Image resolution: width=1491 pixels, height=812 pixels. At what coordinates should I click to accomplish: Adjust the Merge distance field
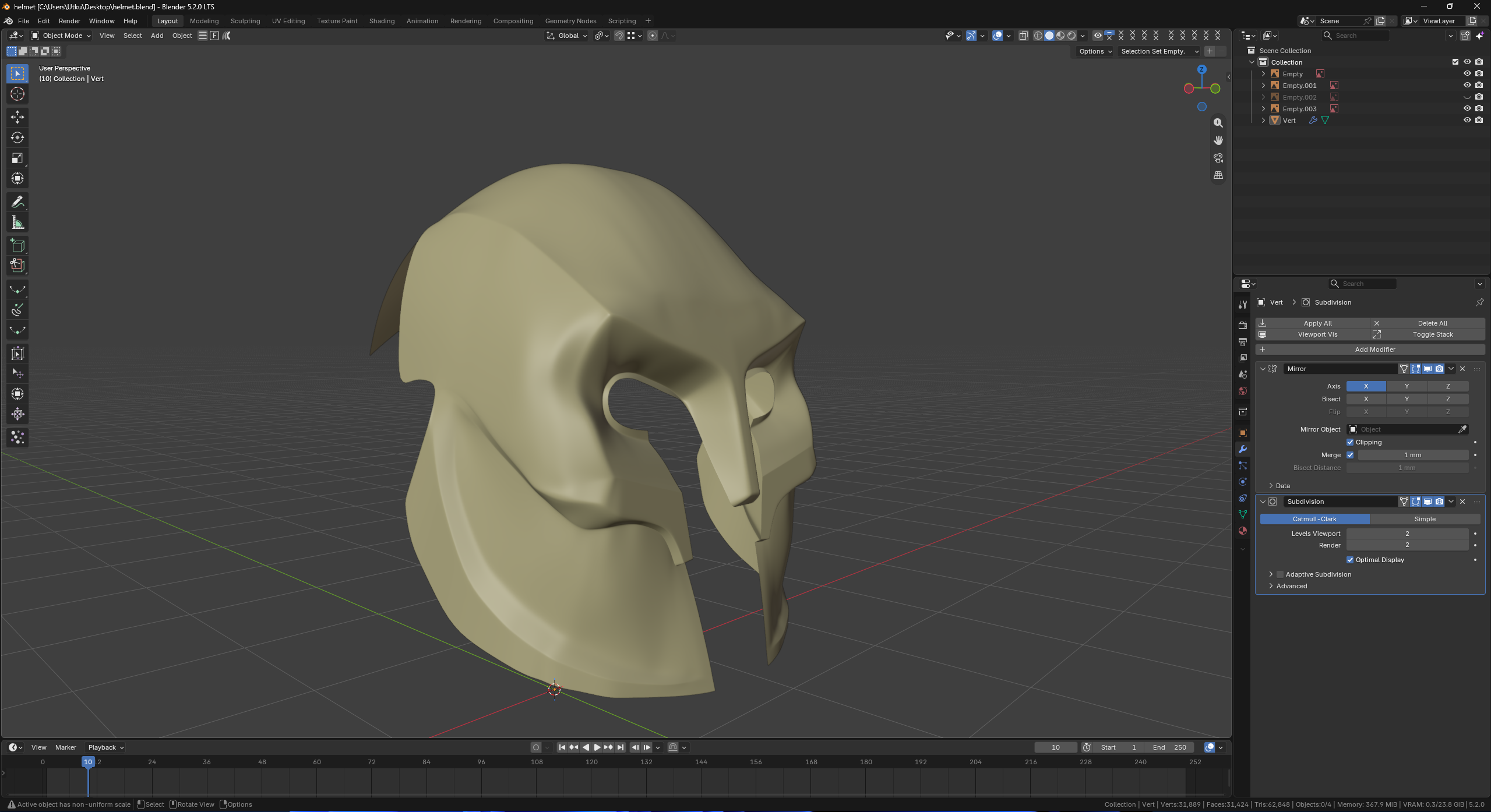click(1412, 455)
